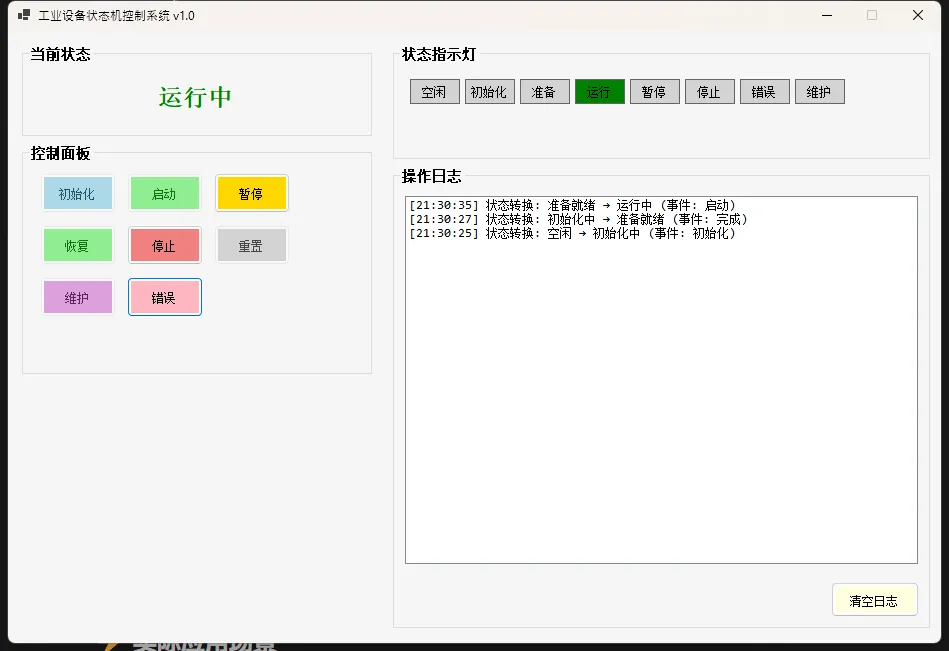Minimize the 工业设备状态机控制系统 window
The height and width of the screenshot is (651, 949).
[826, 16]
